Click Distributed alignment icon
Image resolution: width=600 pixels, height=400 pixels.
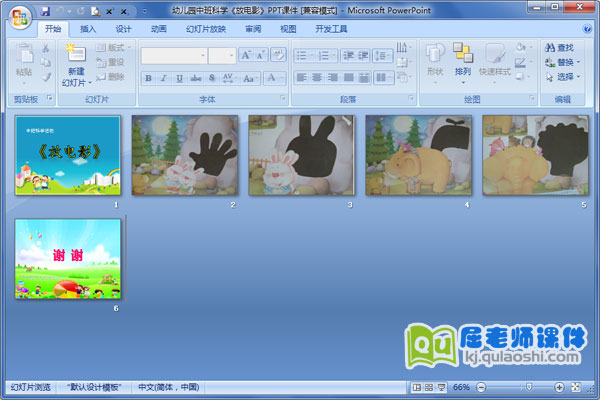pyautogui.click(x=364, y=78)
